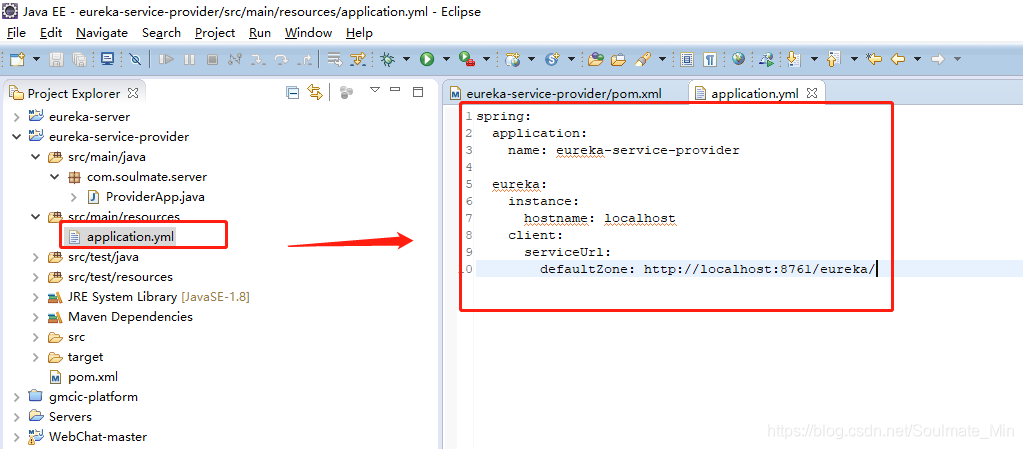The height and width of the screenshot is (449, 1023).
Task: Open the Help menu
Action: 359,33
